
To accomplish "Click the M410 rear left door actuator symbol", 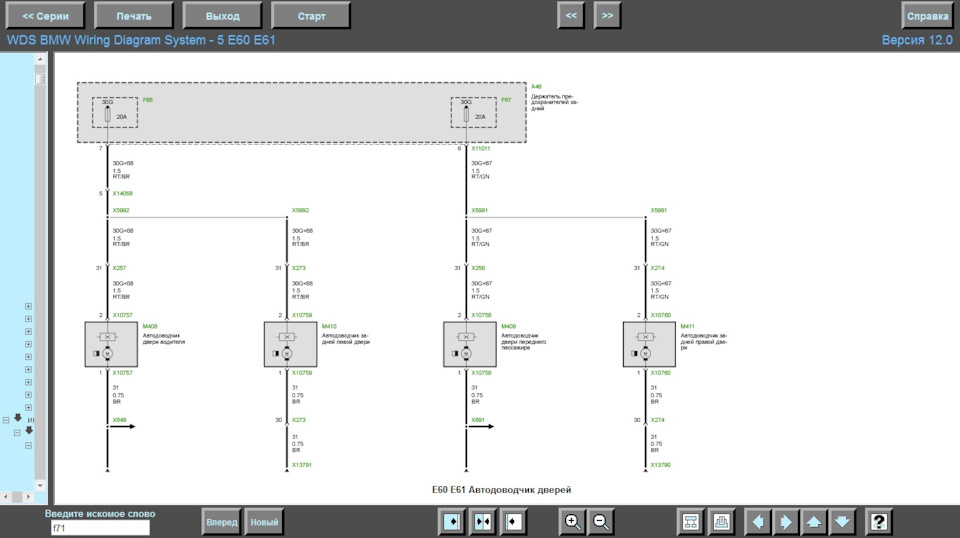I will [x=290, y=345].
